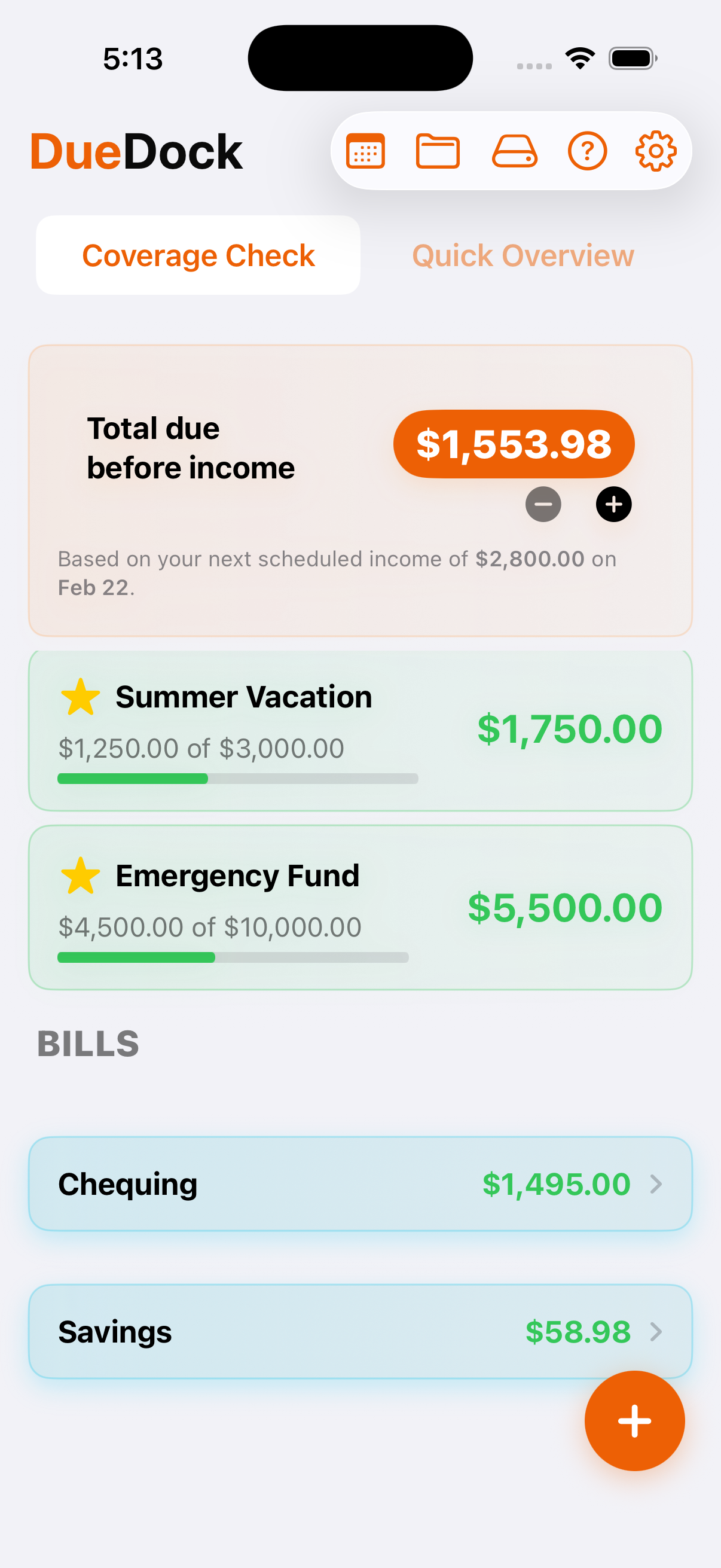Open the help question mark icon
Screen dimensions: 721x1568
[x=586, y=151]
